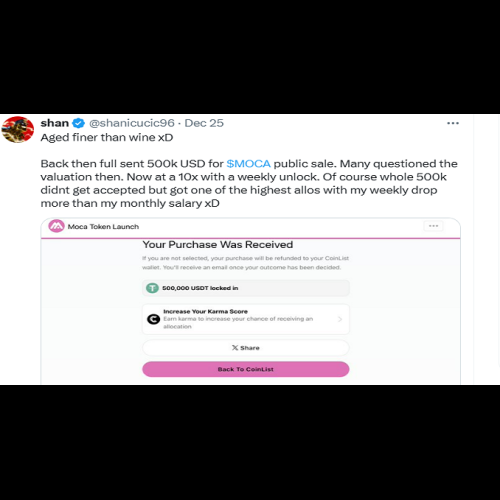This screenshot has width=500, height=500.
Task: Open shan's profile avatar picture
Action: tap(18, 129)
